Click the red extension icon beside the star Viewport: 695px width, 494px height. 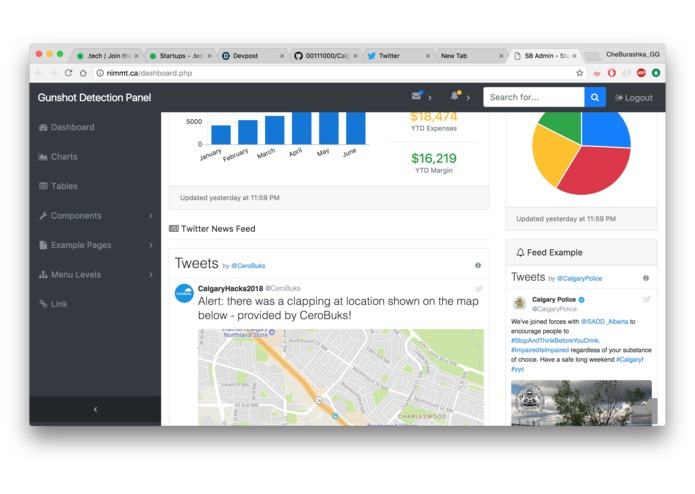point(597,73)
